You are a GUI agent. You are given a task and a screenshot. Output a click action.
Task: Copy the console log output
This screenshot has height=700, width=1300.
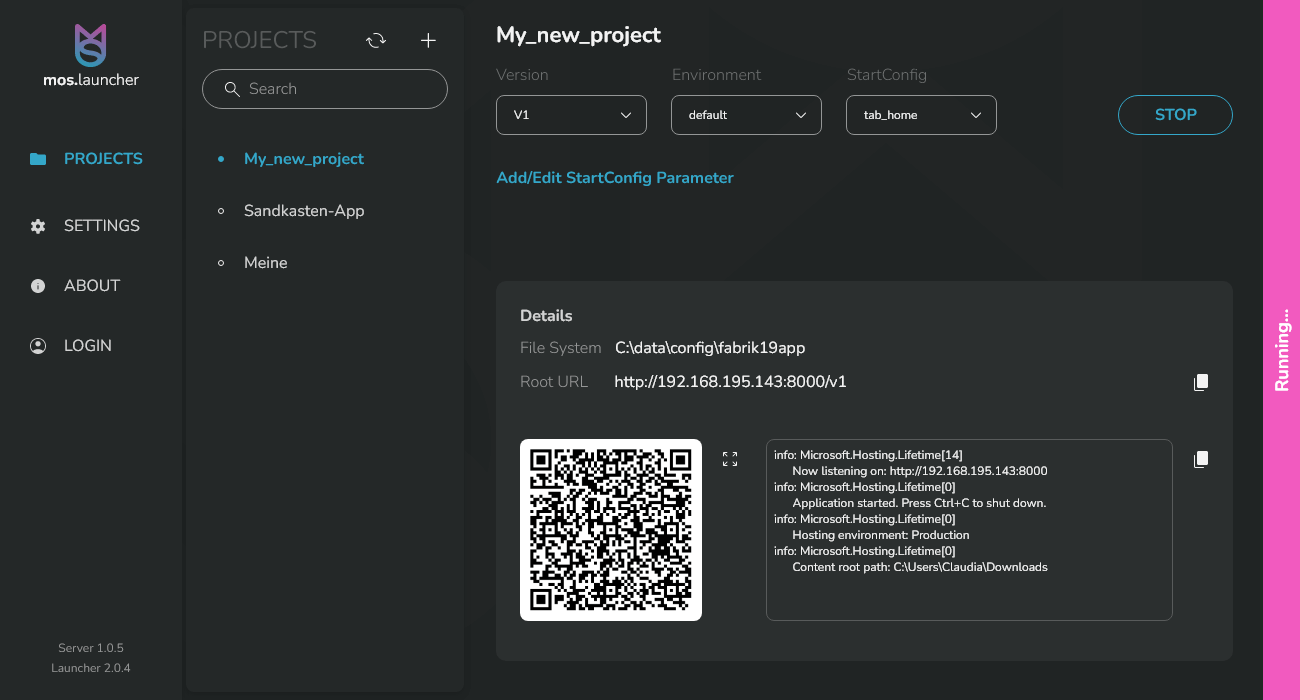pyautogui.click(x=1200, y=458)
